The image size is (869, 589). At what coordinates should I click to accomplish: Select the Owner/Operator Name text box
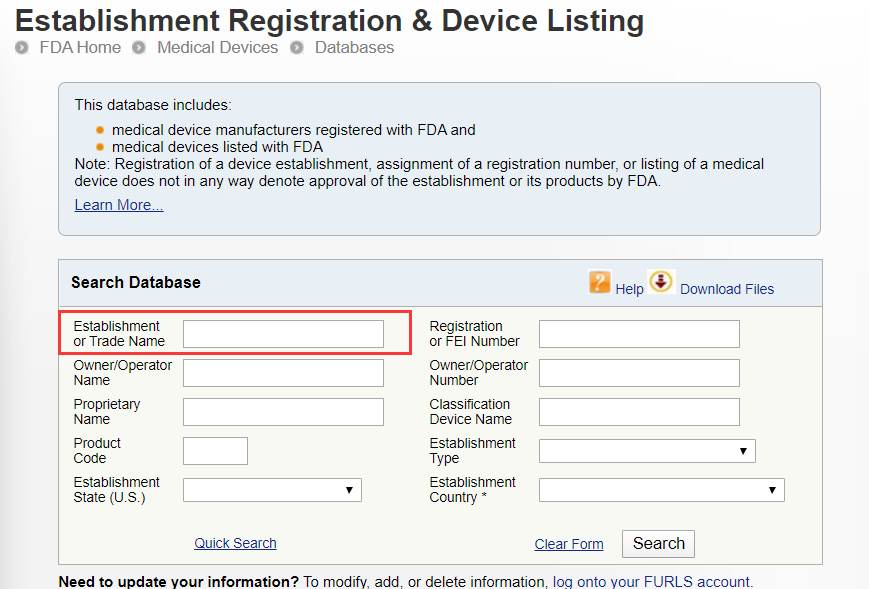pyautogui.click(x=283, y=373)
